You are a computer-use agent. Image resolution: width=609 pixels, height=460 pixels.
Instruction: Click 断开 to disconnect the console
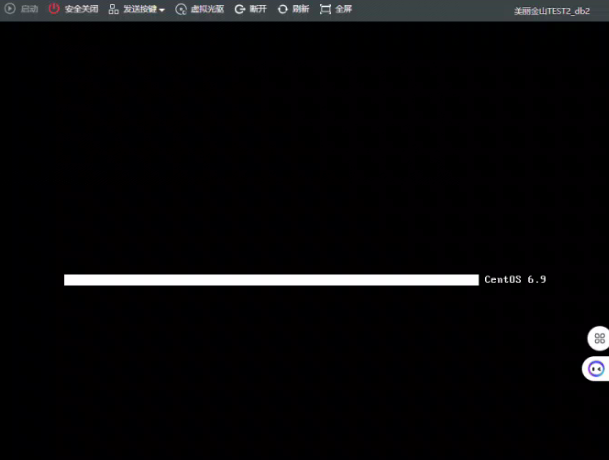pos(251,9)
